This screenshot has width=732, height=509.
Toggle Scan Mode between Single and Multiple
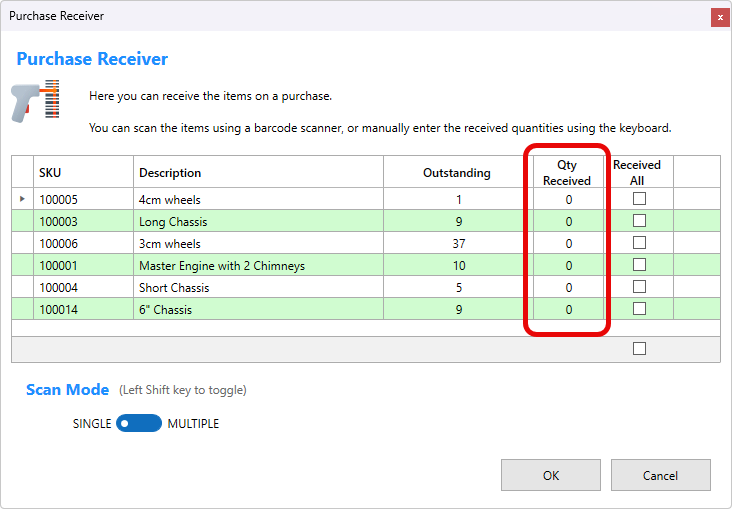click(x=139, y=424)
